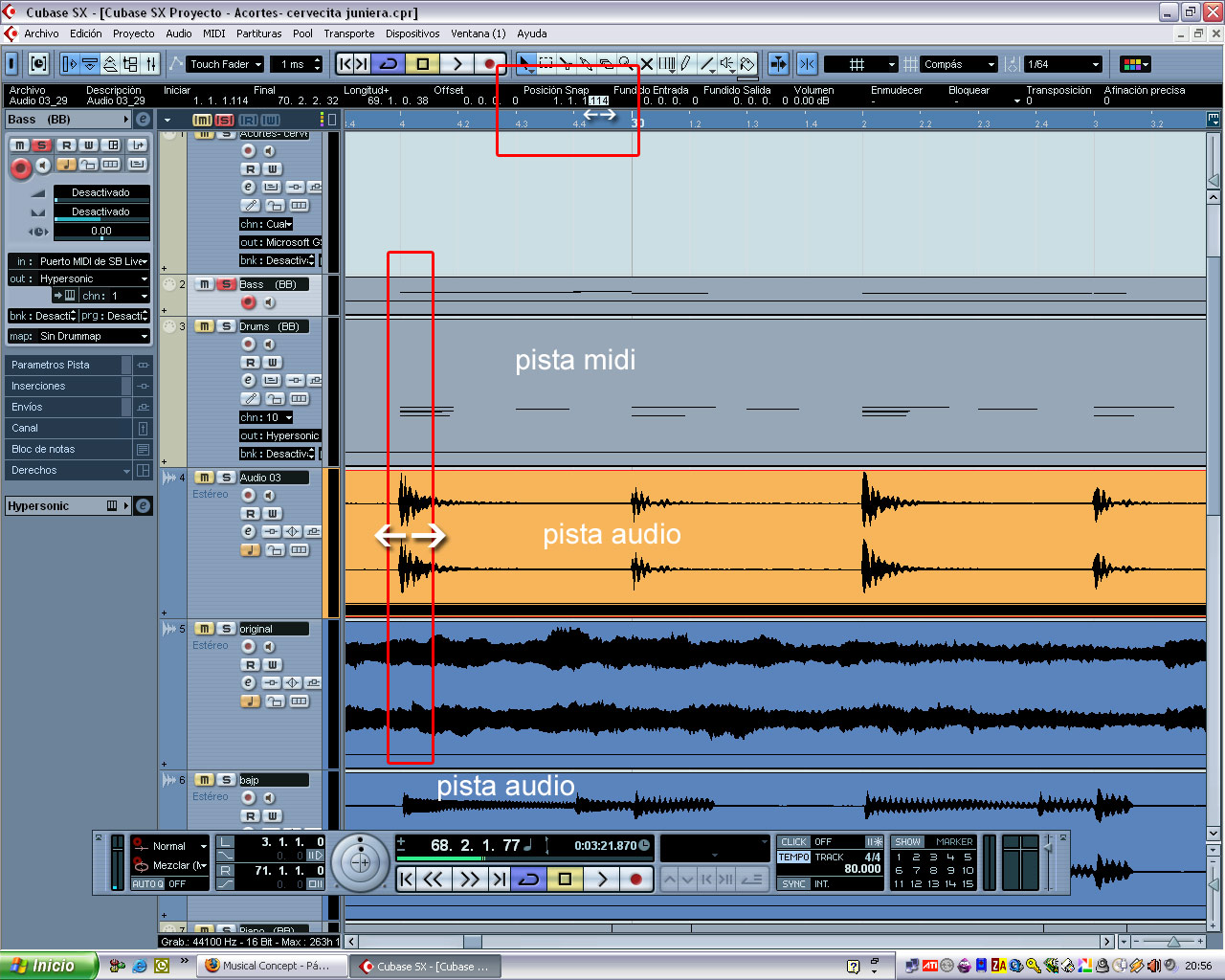Open the color selector palette dropdown

click(x=1136, y=64)
